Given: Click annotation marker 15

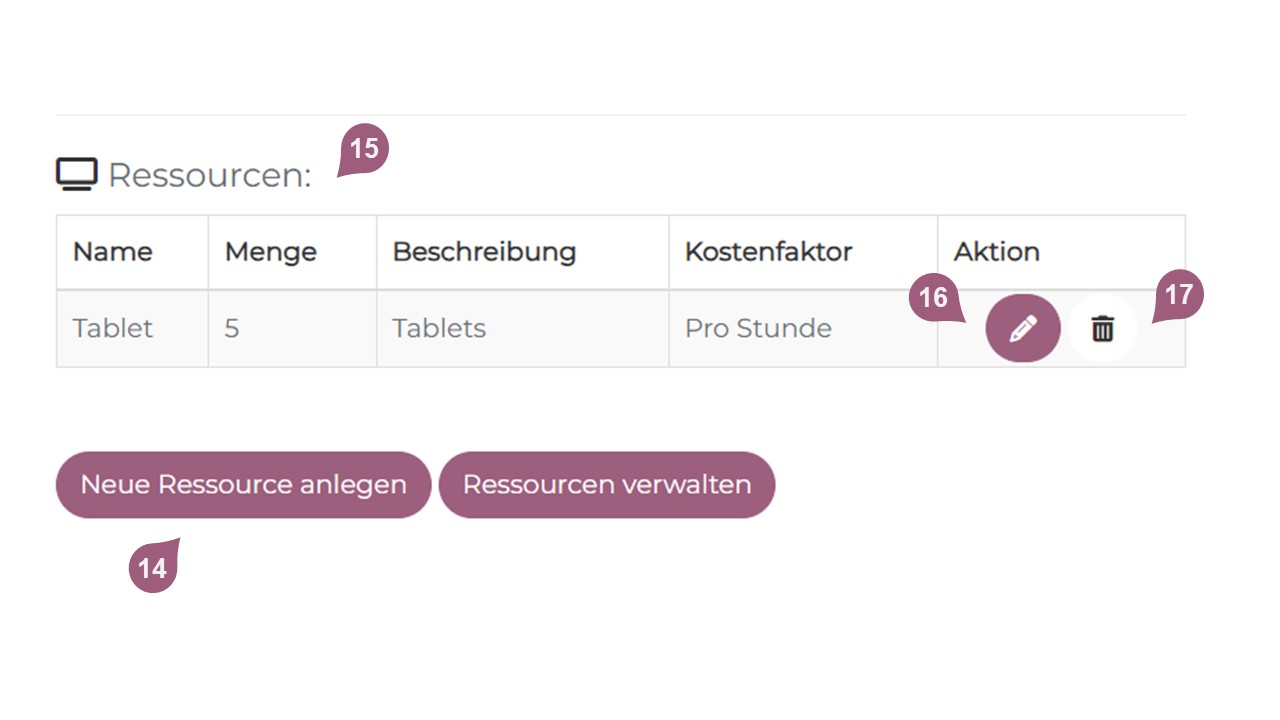Looking at the screenshot, I should point(364,149).
